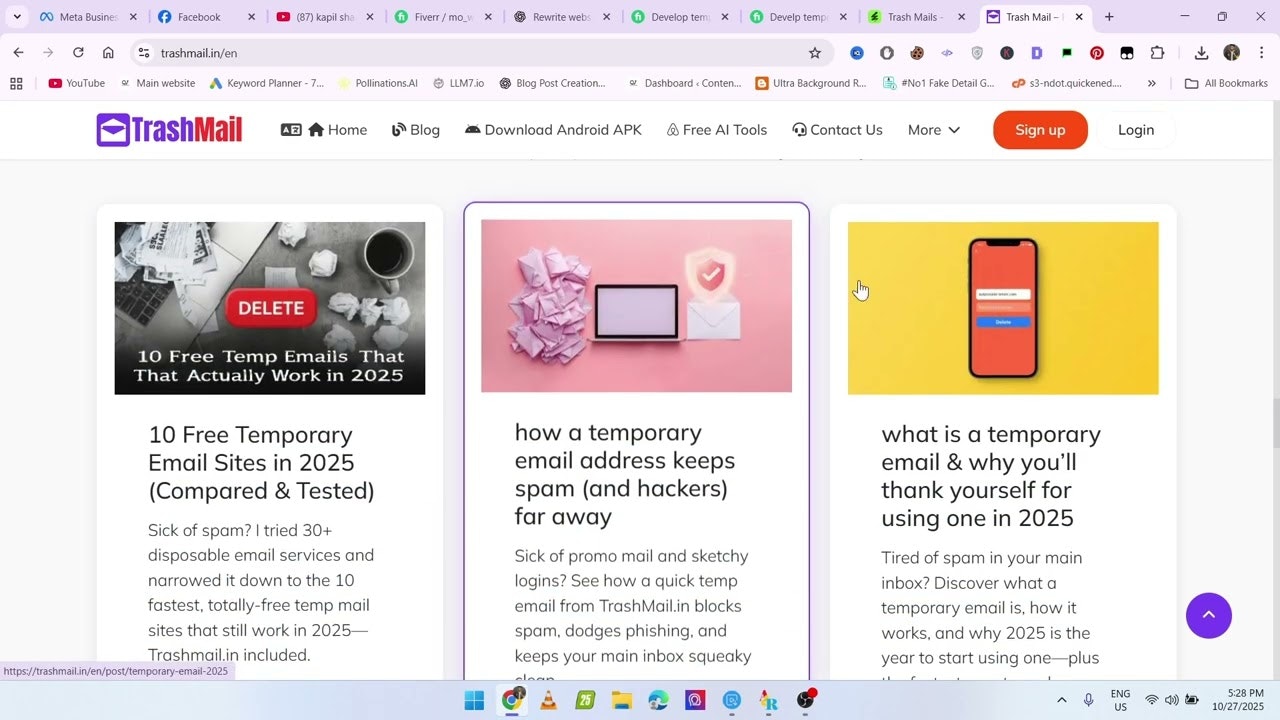The width and height of the screenshot is (1280, 720).
Task: Expand hidden icons with the system tray chevron
Action: click(1062, 700)
